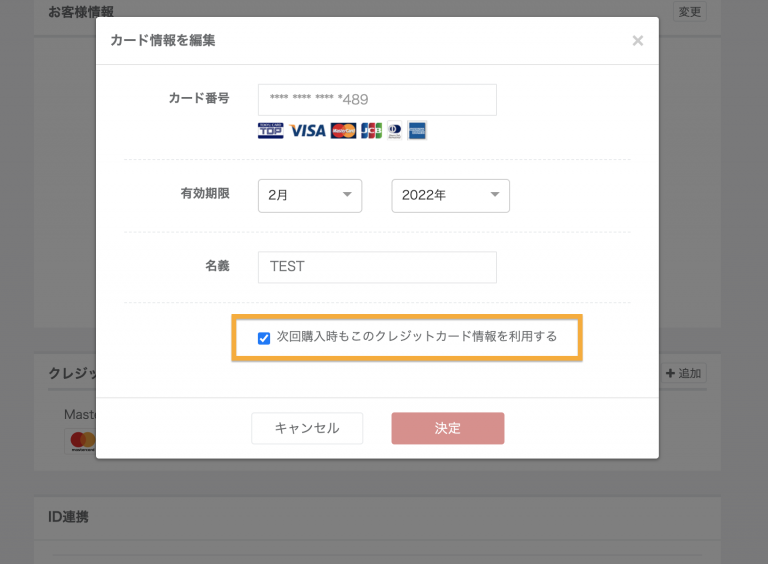768x564 pixels.
Task: Click the 追加 button behind the dialog
Action: point(684,373)
